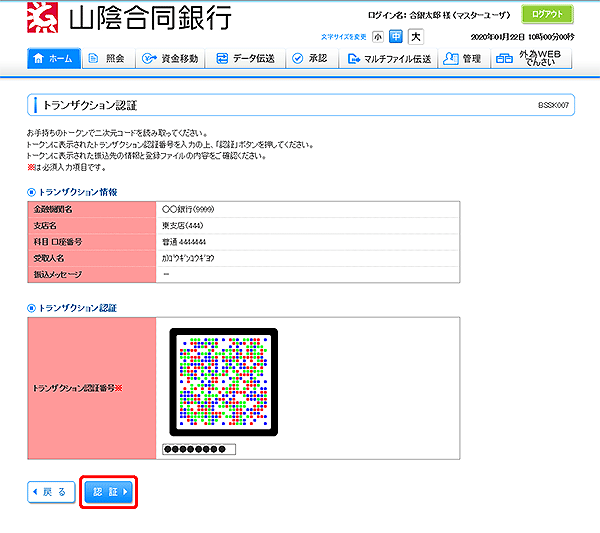This screenshot has height=533, width=600.
Task: Open the 照会 menu tab
Action: [x=109, y=59]
